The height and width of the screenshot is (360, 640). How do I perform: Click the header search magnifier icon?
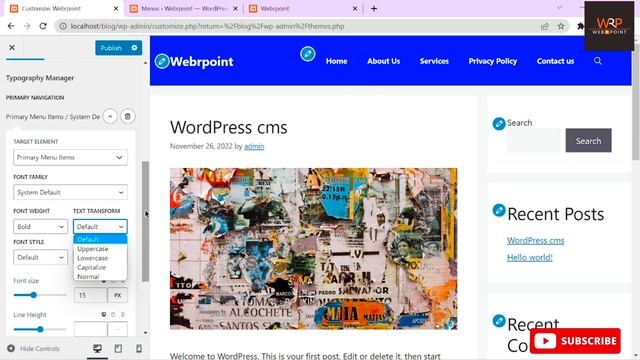pos(598,61)
